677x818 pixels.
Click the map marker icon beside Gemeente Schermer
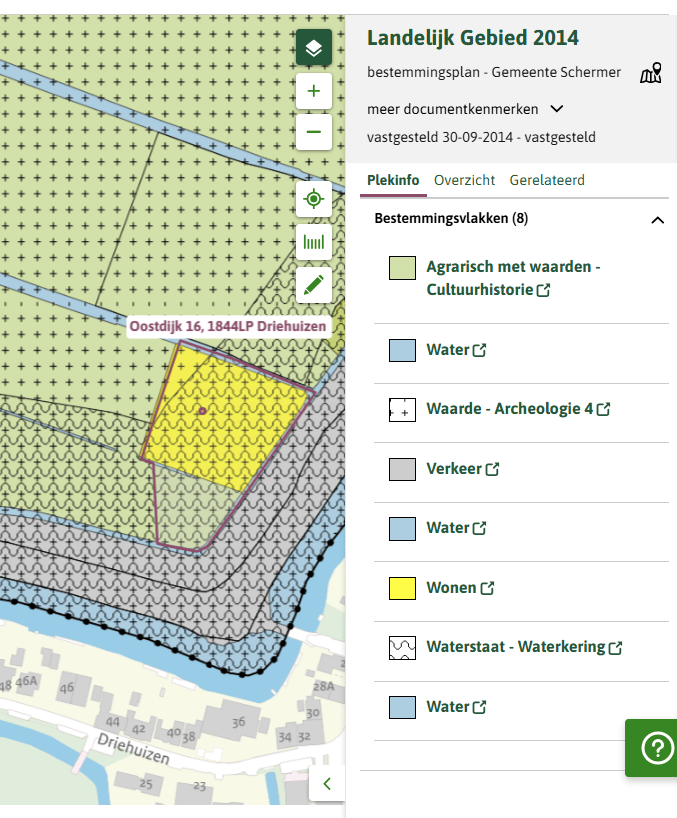click(651, 73)
